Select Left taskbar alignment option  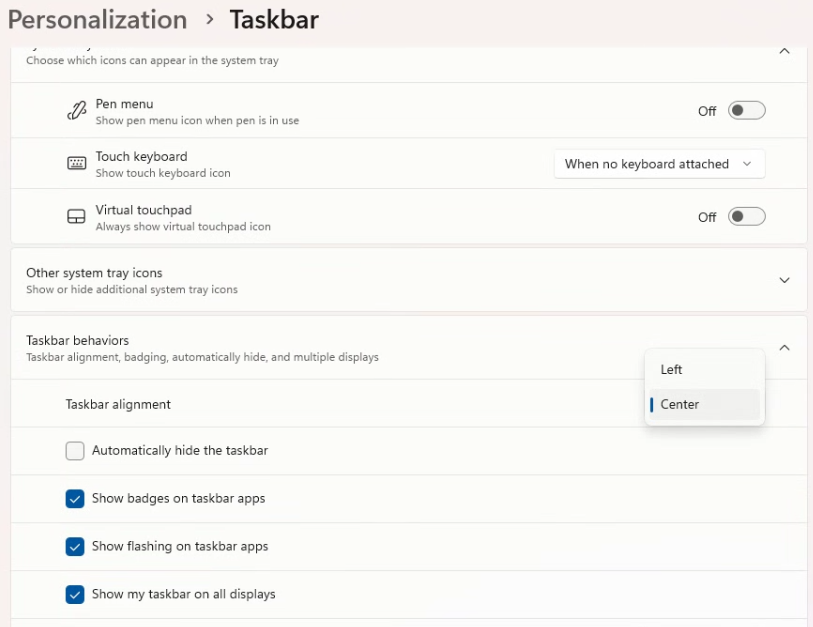point(671,370)
